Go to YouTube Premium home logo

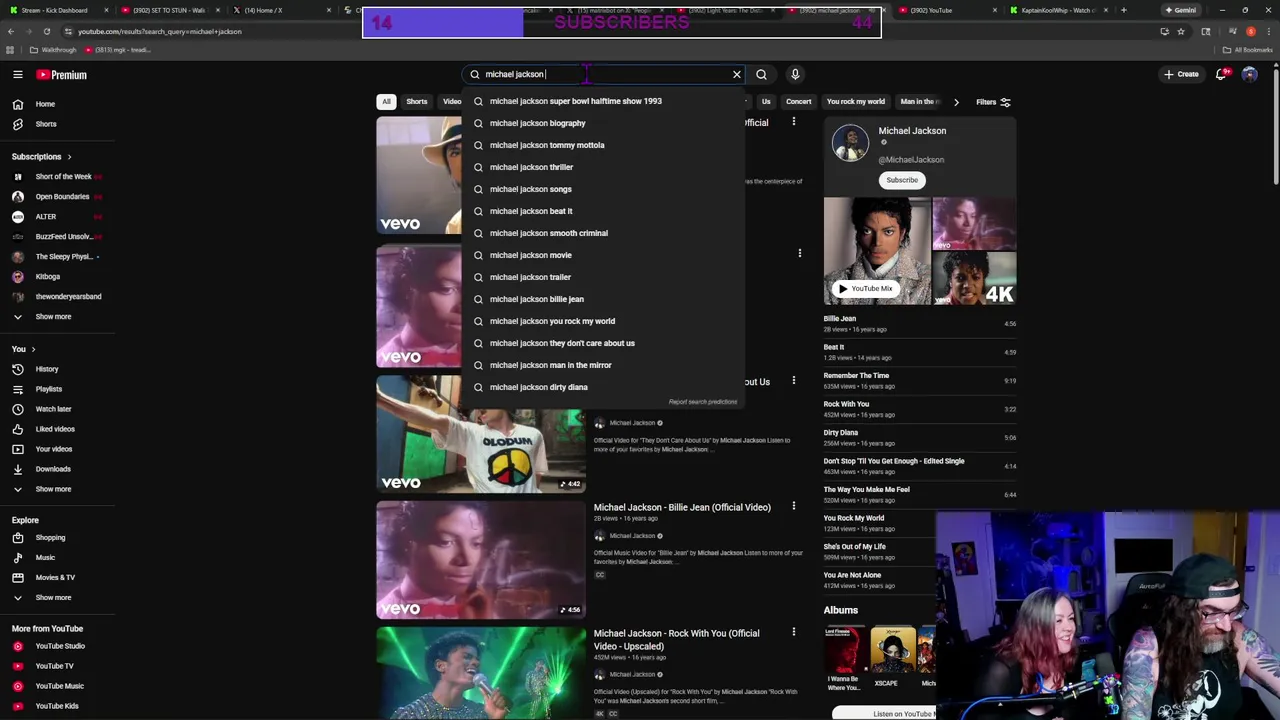pos(62,75)
